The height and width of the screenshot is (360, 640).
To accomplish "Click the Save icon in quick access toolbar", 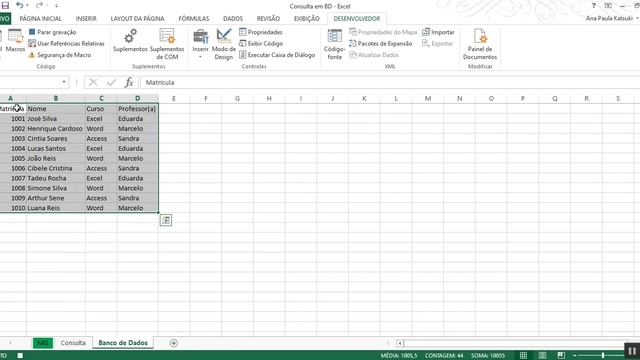I will tap(5, 5).
